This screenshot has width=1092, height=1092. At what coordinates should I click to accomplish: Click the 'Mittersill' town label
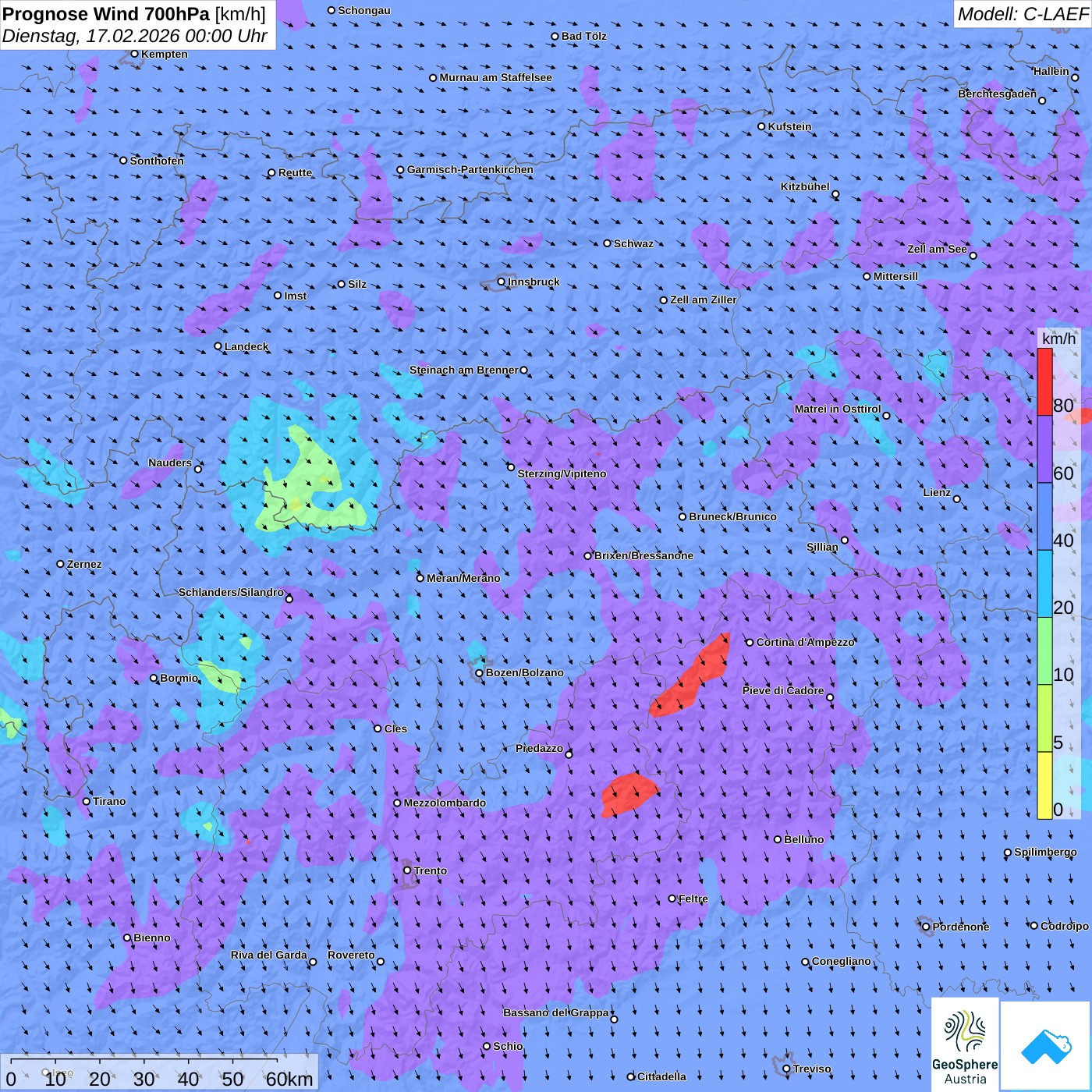click(x=895, y=276)
